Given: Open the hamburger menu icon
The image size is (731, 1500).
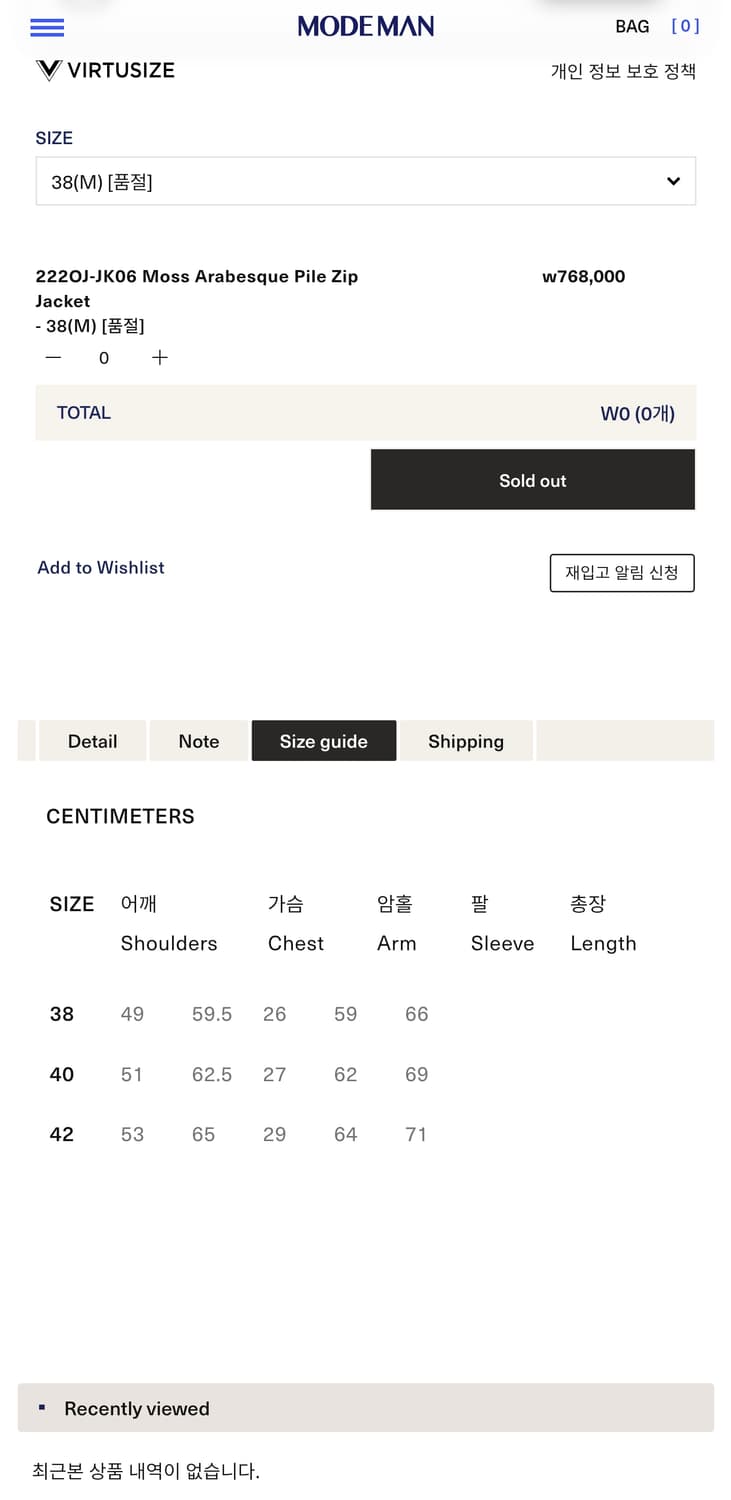Looking at the screenshot, I should click(x=47, y=27).
